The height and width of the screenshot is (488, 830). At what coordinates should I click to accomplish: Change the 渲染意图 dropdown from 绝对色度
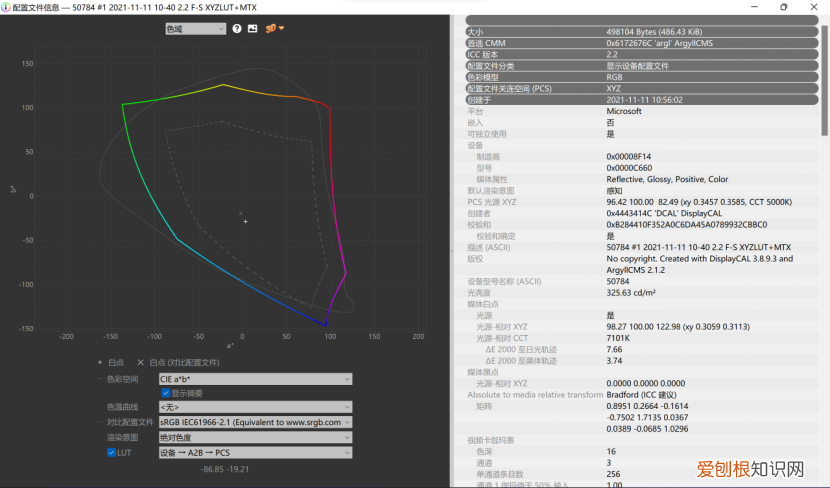click(x=255, y=437)
